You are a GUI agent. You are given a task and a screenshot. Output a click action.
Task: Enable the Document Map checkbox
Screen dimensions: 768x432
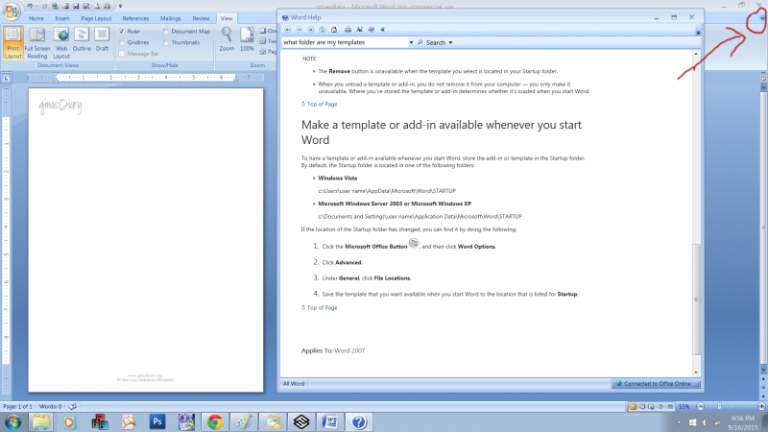[166, 31]
